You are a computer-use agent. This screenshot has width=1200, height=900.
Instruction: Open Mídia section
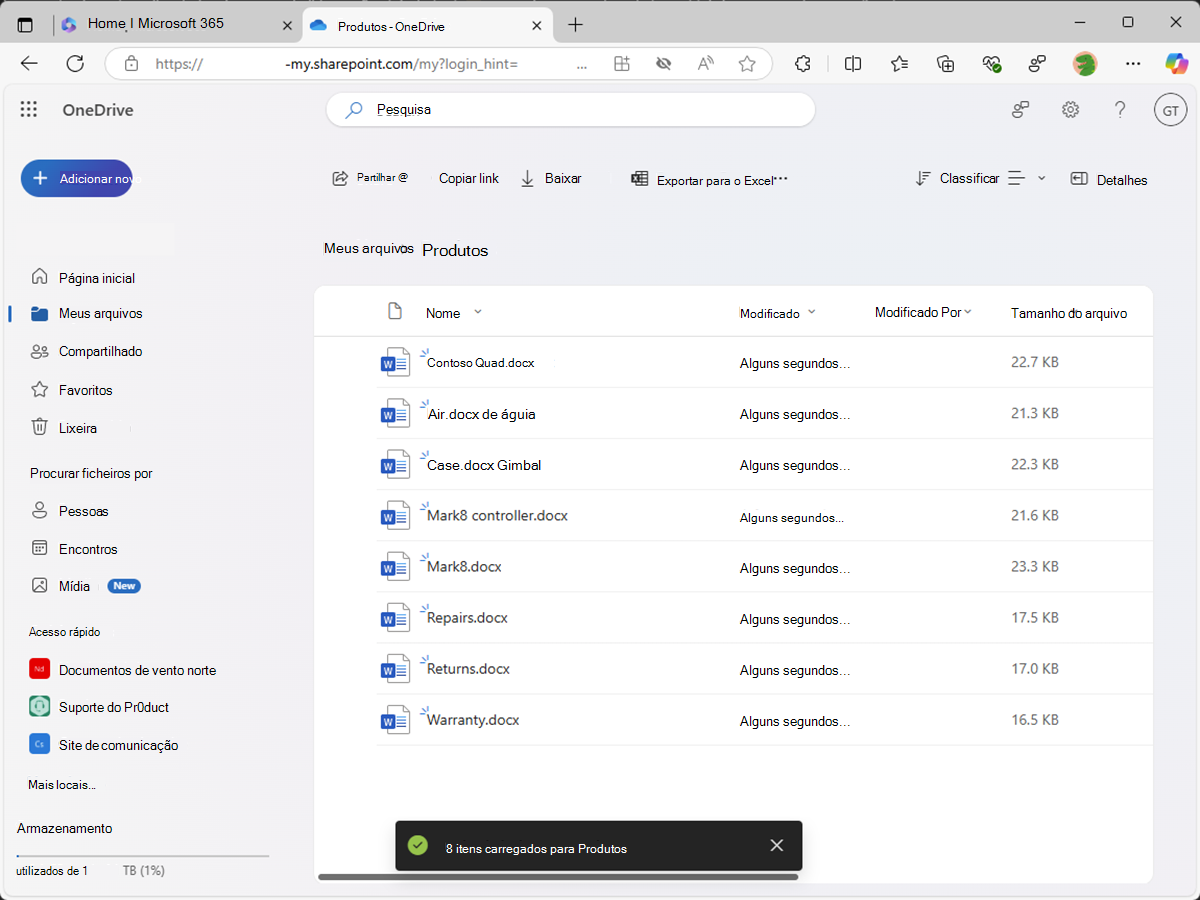point(74,586)
